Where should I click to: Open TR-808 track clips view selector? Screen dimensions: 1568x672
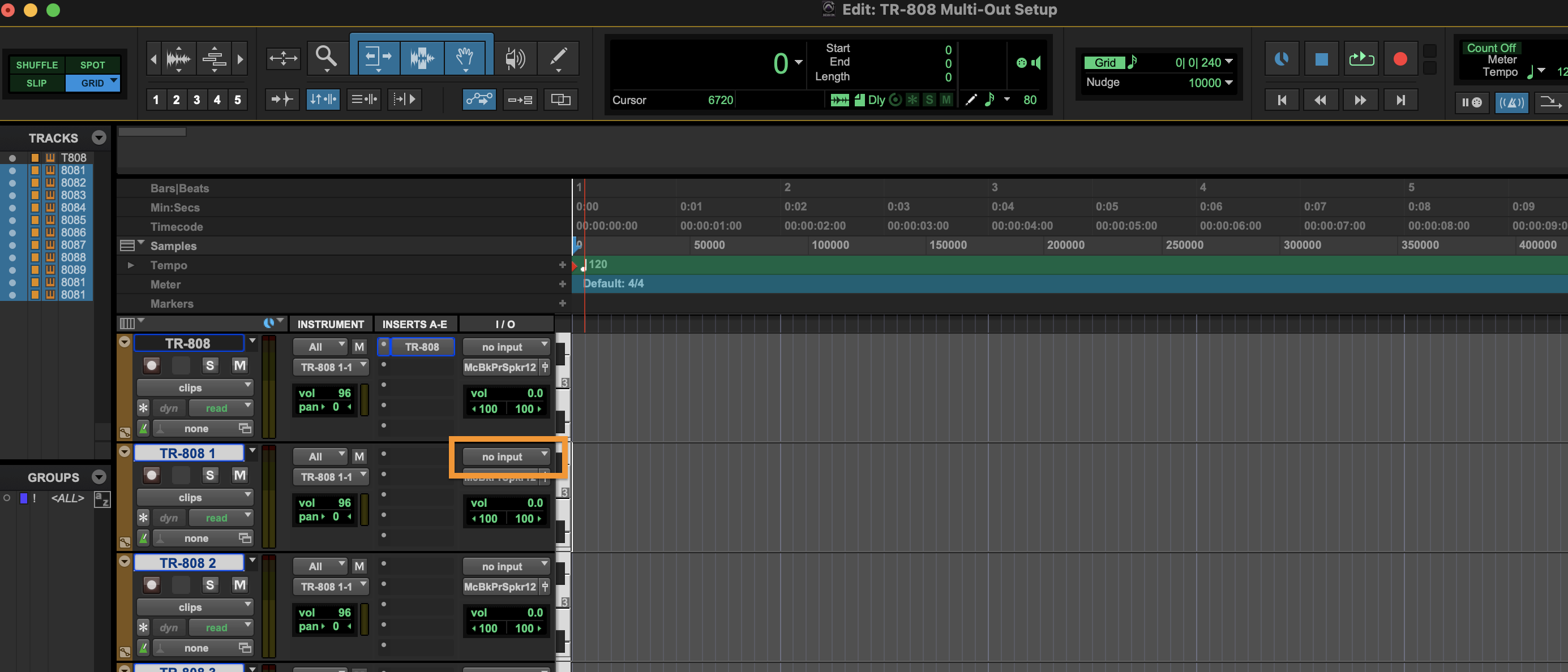tap(195, 387)
